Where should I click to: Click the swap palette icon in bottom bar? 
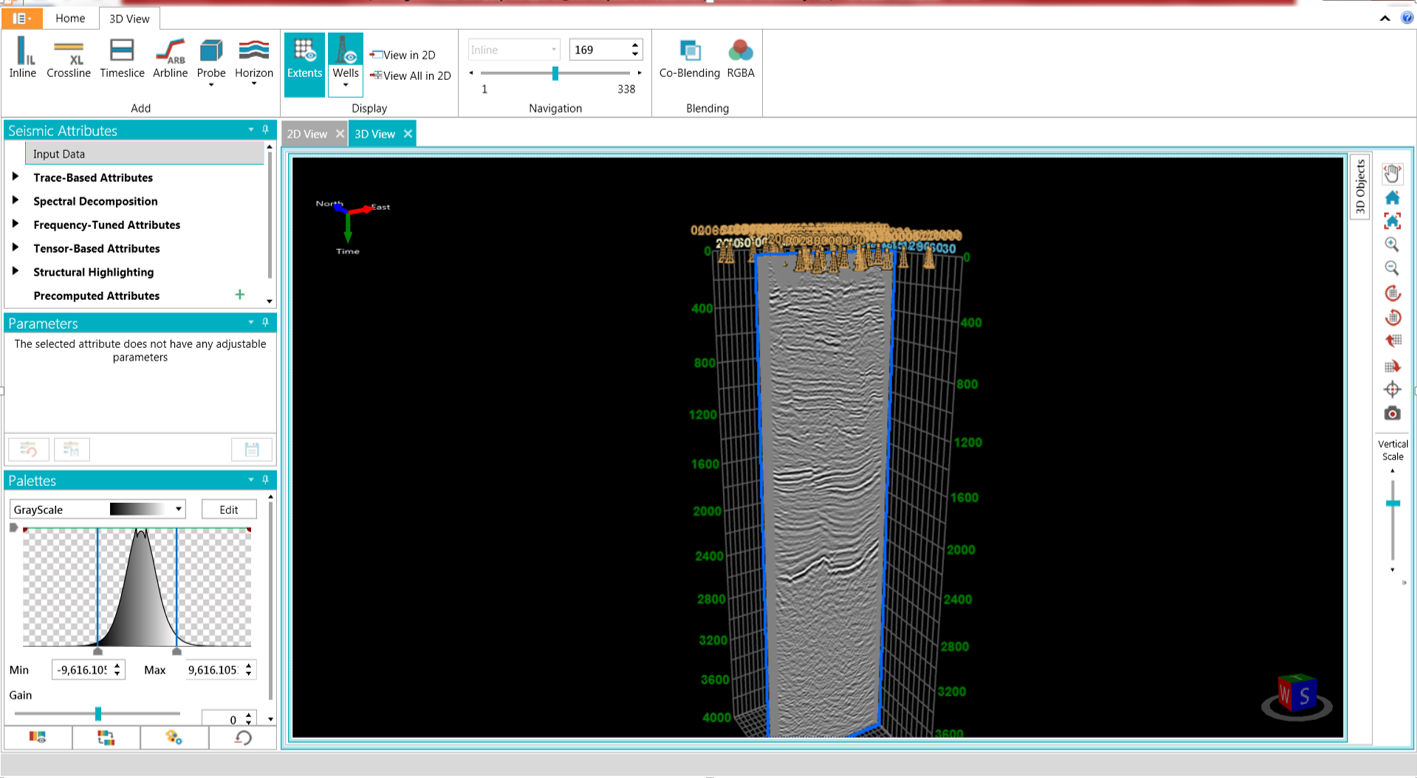coord(105,737)
